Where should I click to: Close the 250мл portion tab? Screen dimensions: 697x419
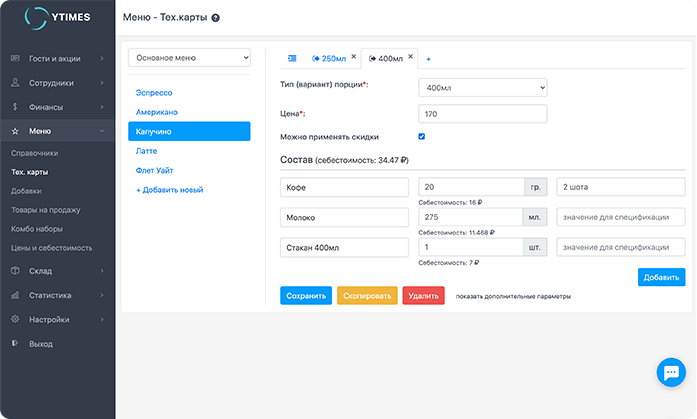pyautogui.click(x=353, y=56)
